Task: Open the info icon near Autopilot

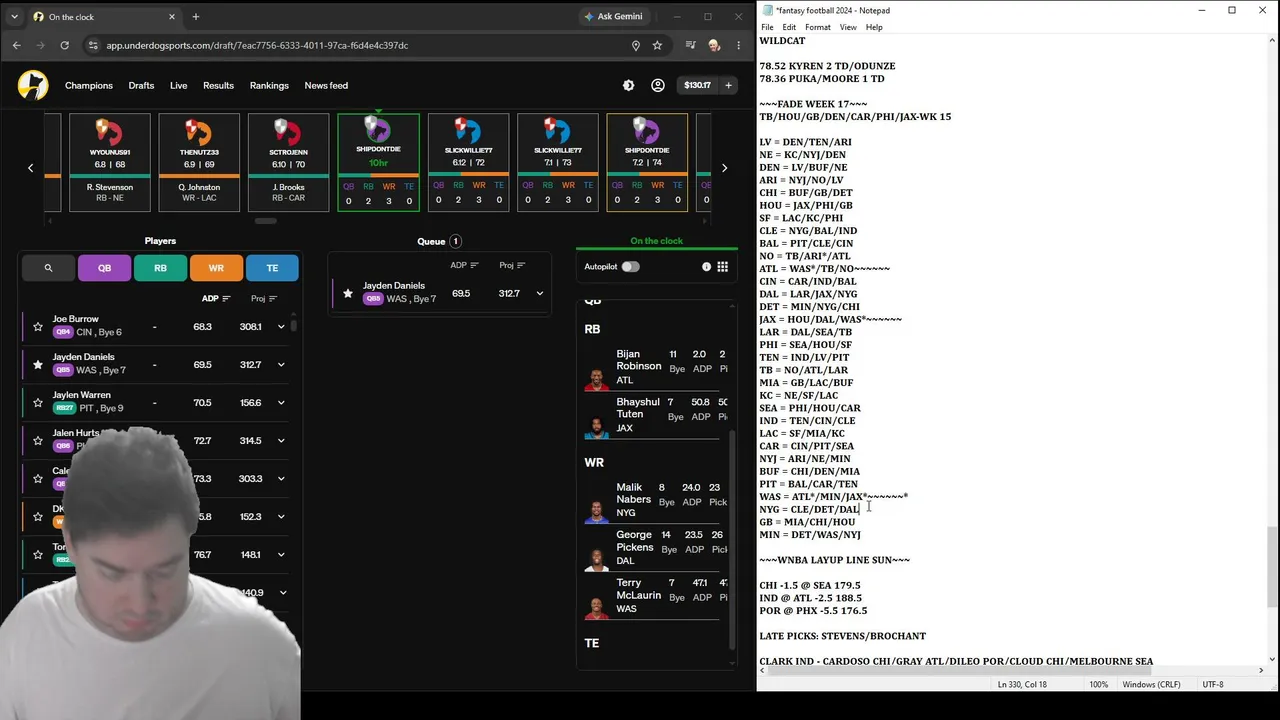Action: (706, 267)
